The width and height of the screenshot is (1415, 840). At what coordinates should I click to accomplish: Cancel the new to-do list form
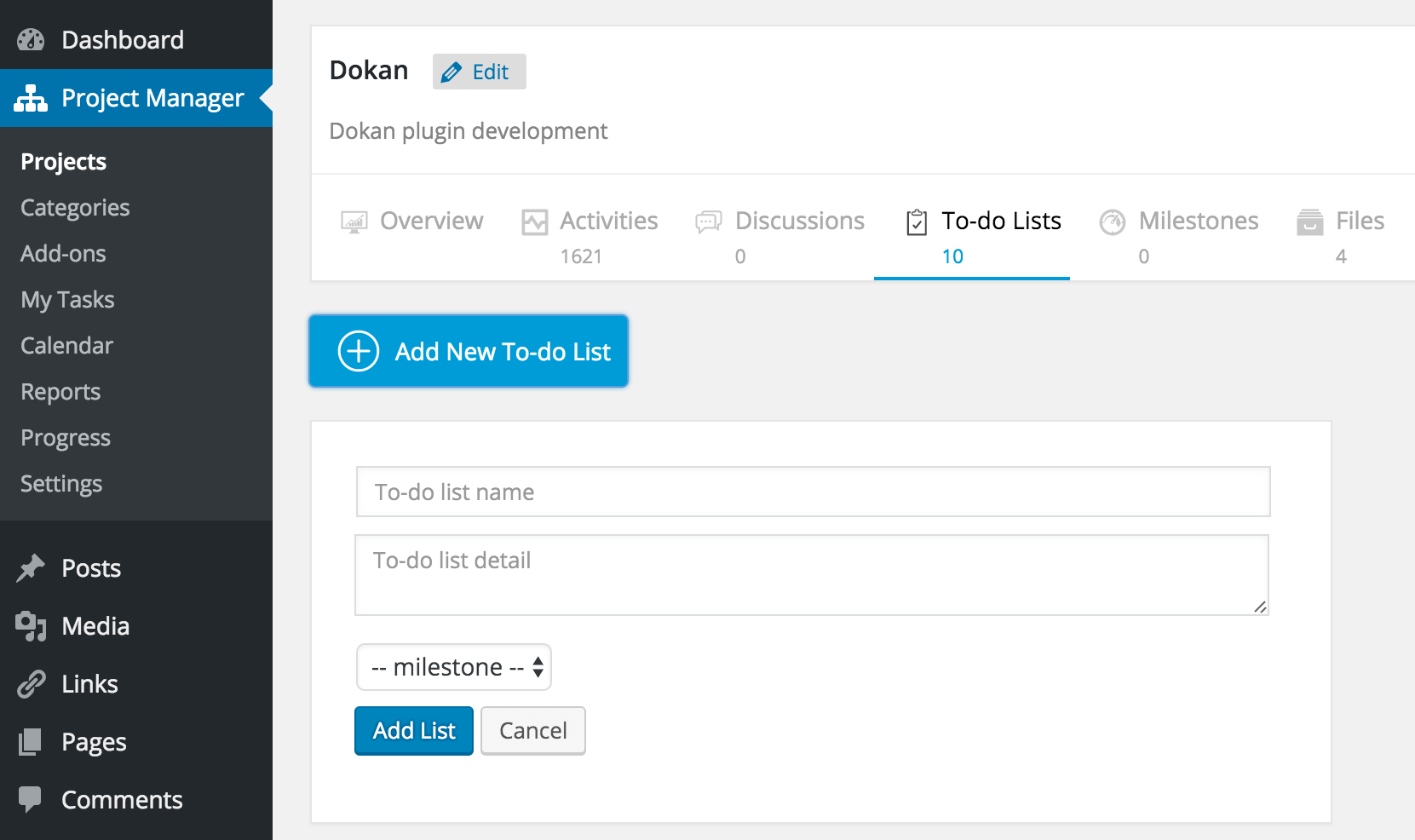coord(532,731)
